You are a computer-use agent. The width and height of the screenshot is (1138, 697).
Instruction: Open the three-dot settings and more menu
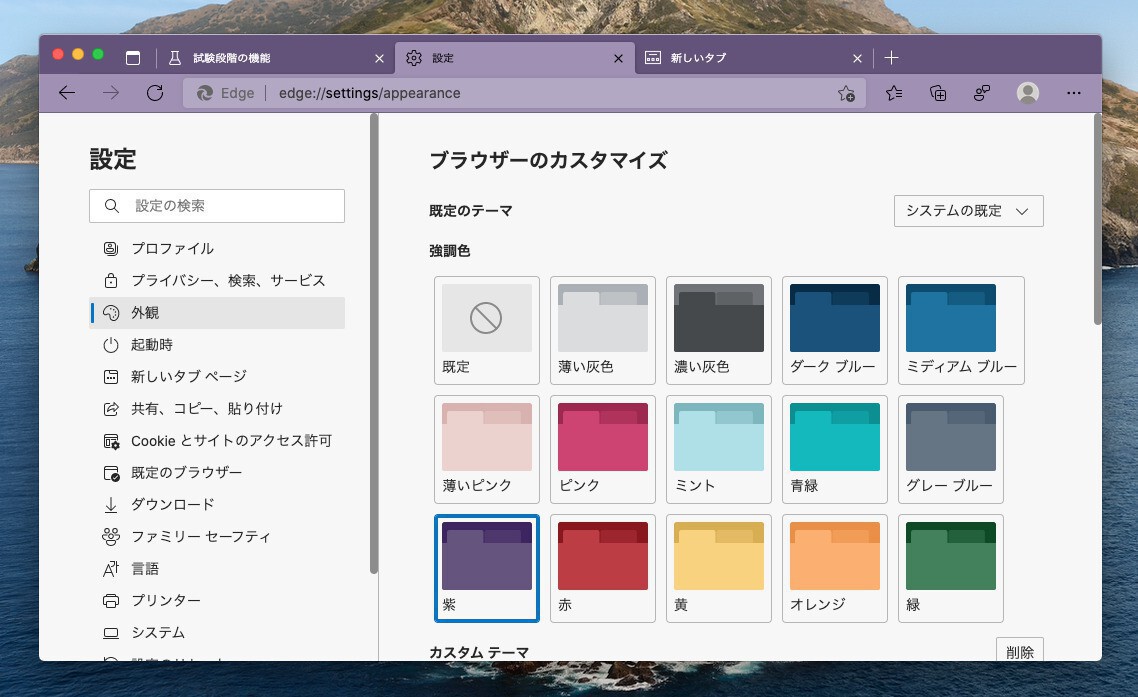(x=1074, y=93)
